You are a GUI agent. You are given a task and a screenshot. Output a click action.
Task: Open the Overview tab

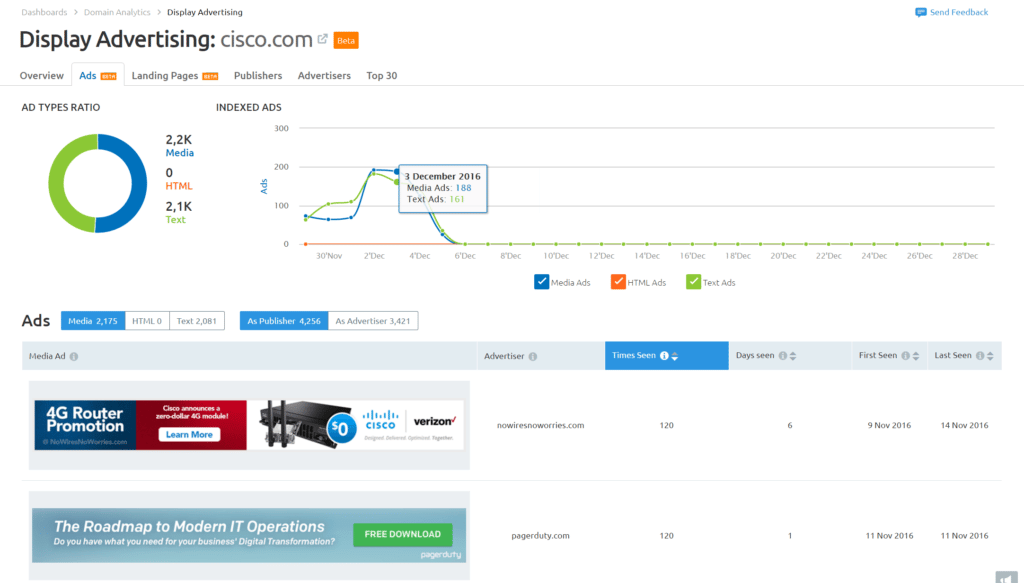coord(42,76)
